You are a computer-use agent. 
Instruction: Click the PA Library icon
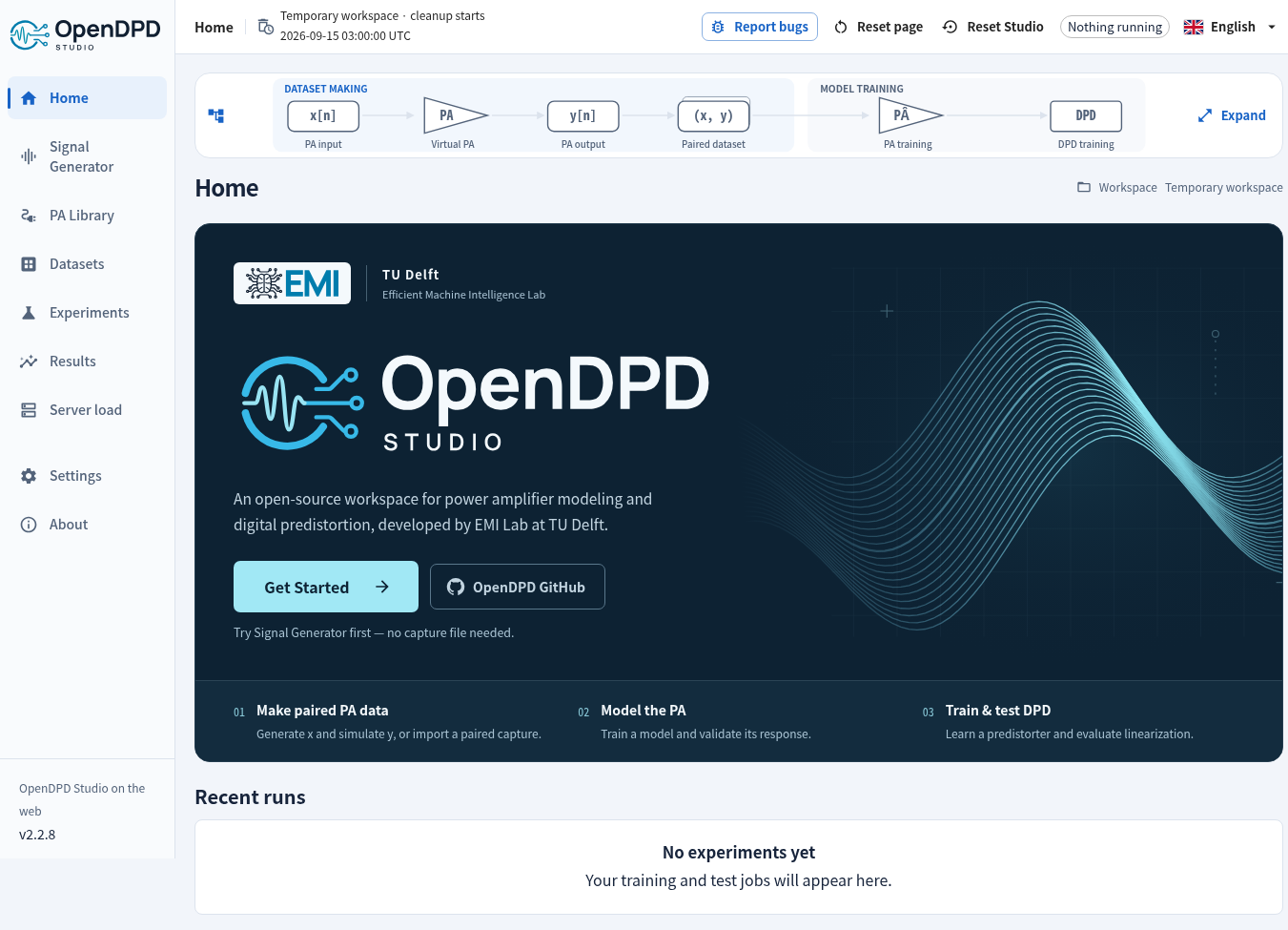pos(29,216)
